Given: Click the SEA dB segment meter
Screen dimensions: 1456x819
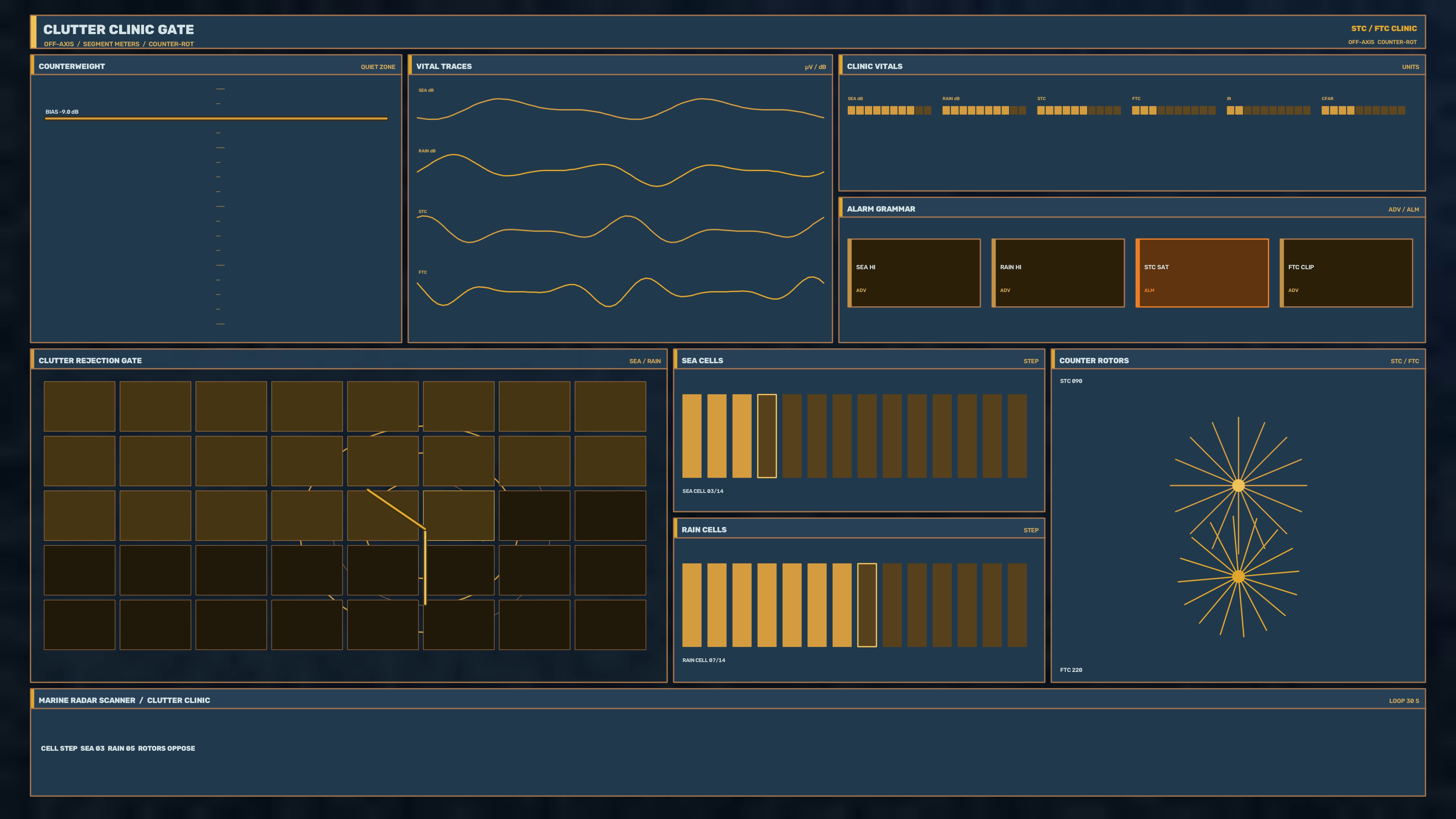Looking at the screenshot, I should [x=889, y=110].
